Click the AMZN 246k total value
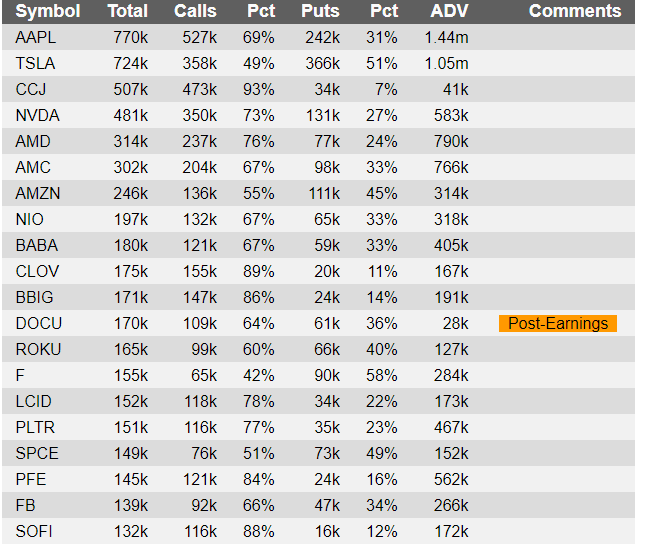The image size is (648, 556). [131, 193]
